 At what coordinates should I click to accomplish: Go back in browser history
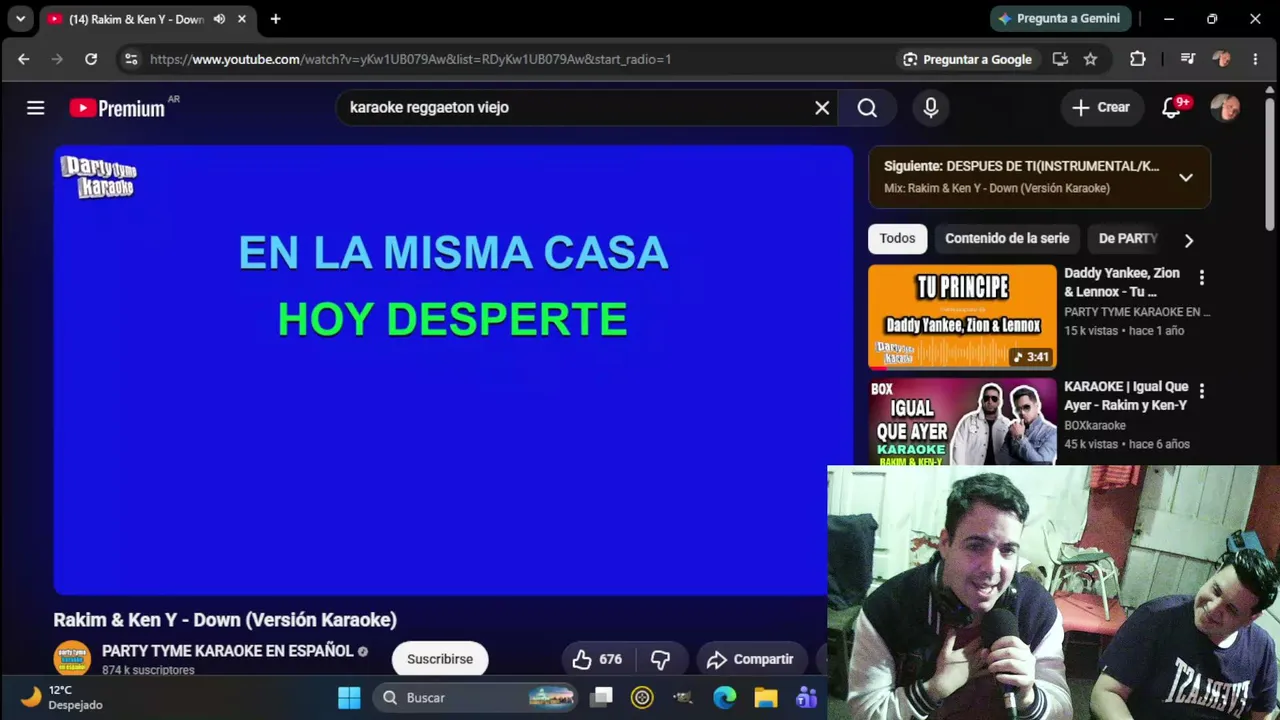point(24,59)
